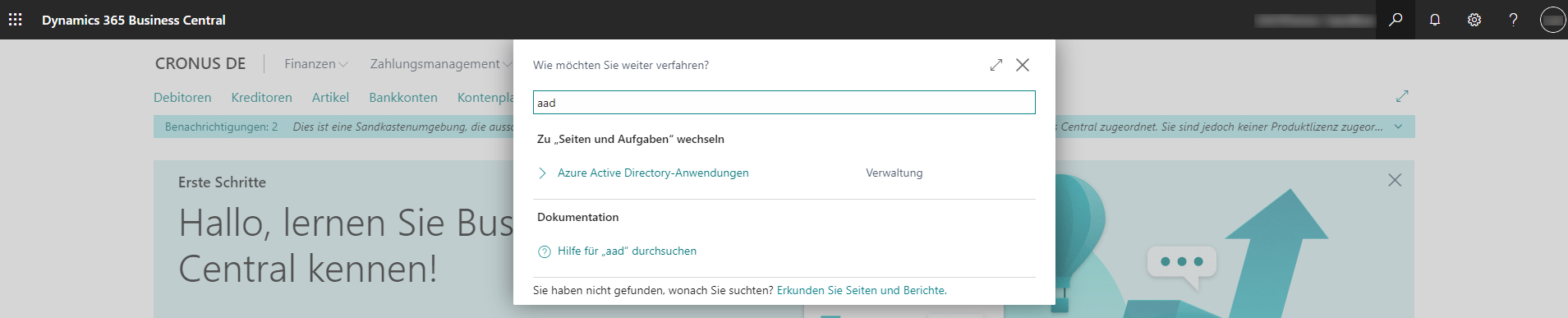Click the 'Dokumentation' section heading
This screenshot has height=318, width=1568.
(577, 217)
